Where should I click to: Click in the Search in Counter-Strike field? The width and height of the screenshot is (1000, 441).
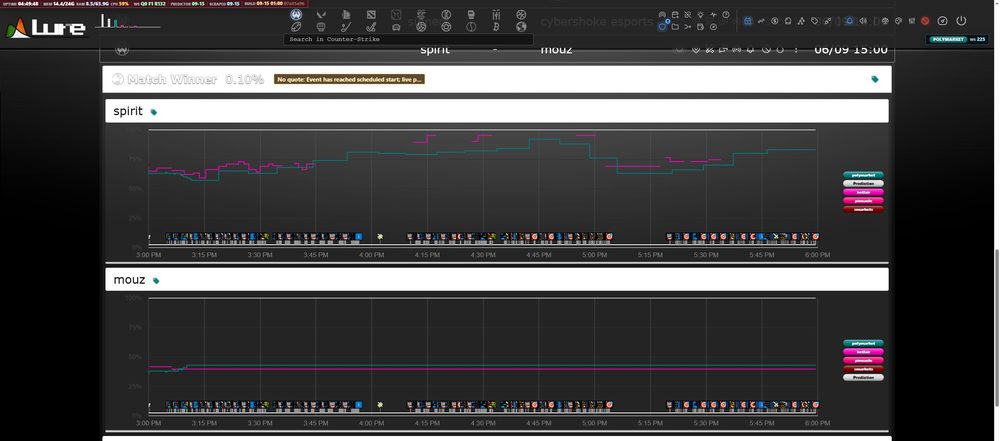[408, 39]
